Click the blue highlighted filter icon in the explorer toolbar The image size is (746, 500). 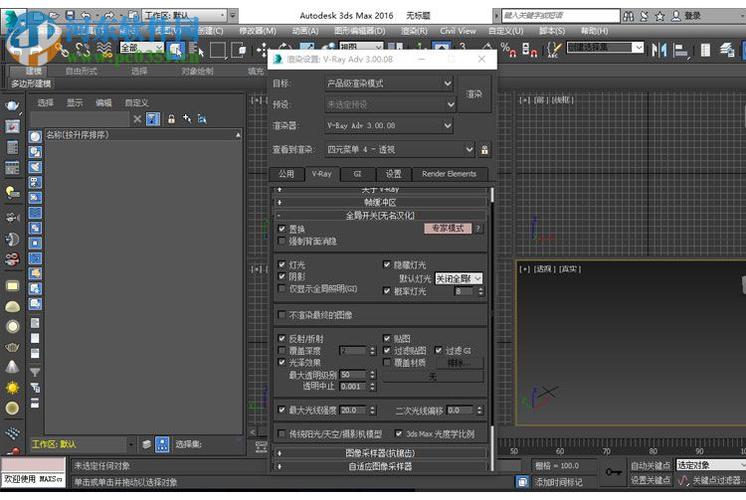click(153, 119)
